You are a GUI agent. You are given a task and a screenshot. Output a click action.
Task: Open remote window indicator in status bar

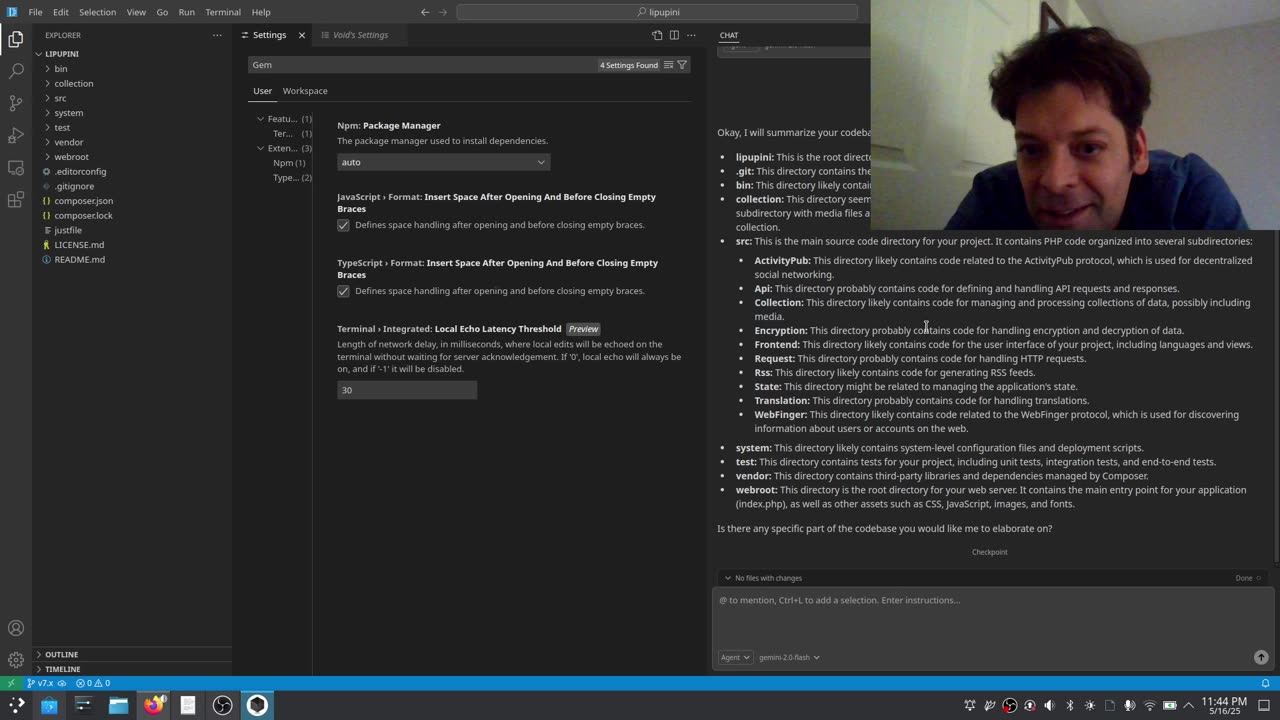[x=11, y=683]
